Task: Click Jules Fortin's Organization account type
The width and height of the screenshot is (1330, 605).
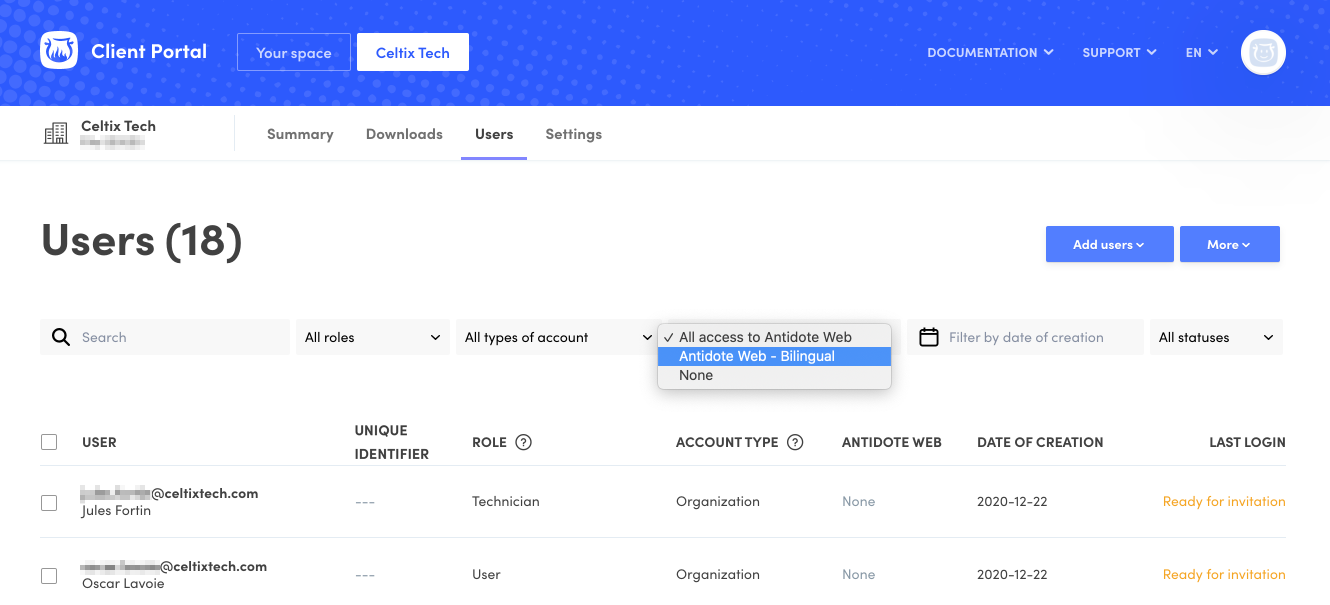Action: click(x=718, y=501)
